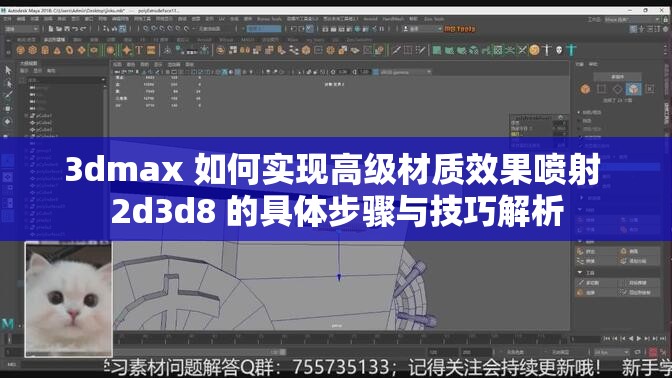Create a polygon torus from the shelf
The height and width of the screenshot is (378, 672).
click(69, 50)
